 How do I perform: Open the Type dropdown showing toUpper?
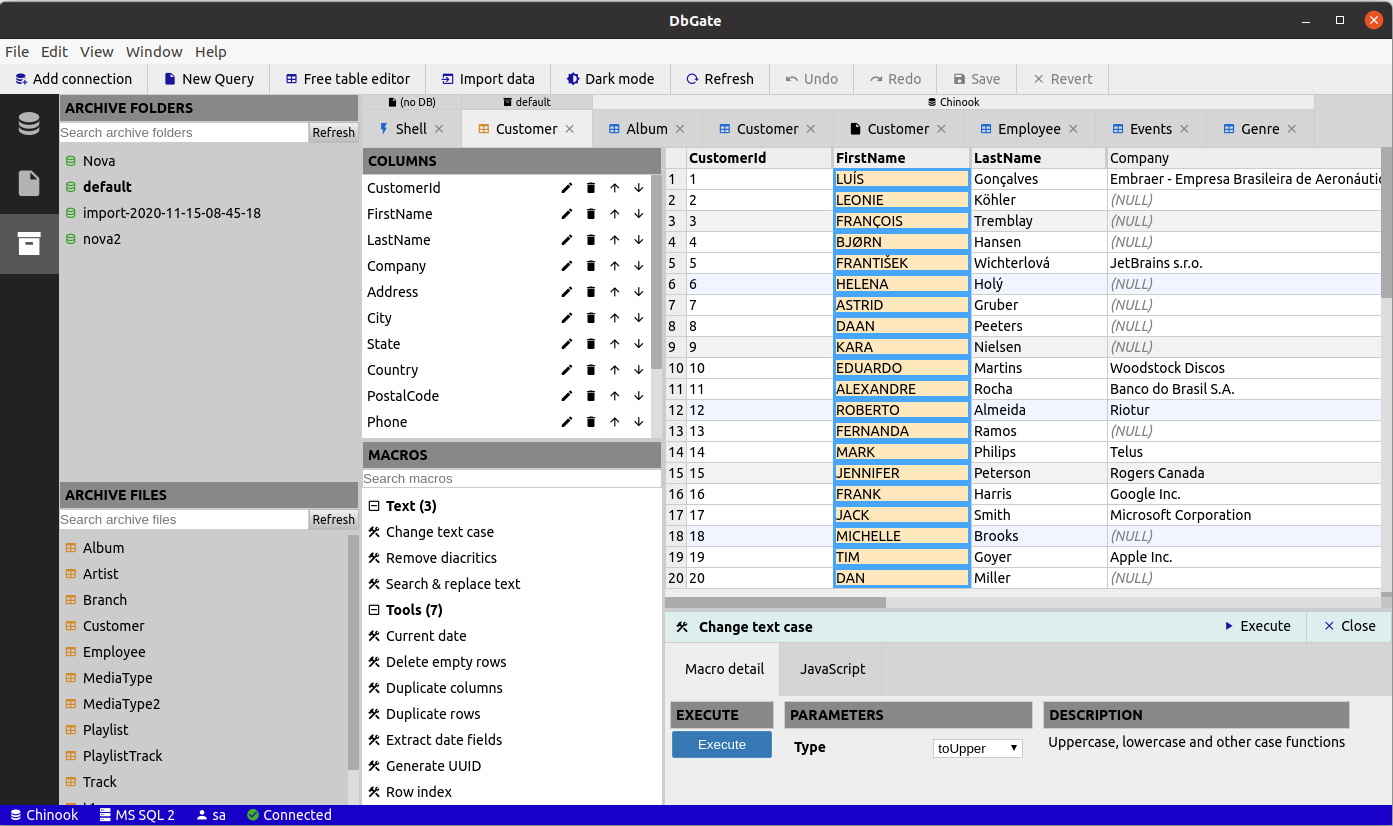point(977,748)
